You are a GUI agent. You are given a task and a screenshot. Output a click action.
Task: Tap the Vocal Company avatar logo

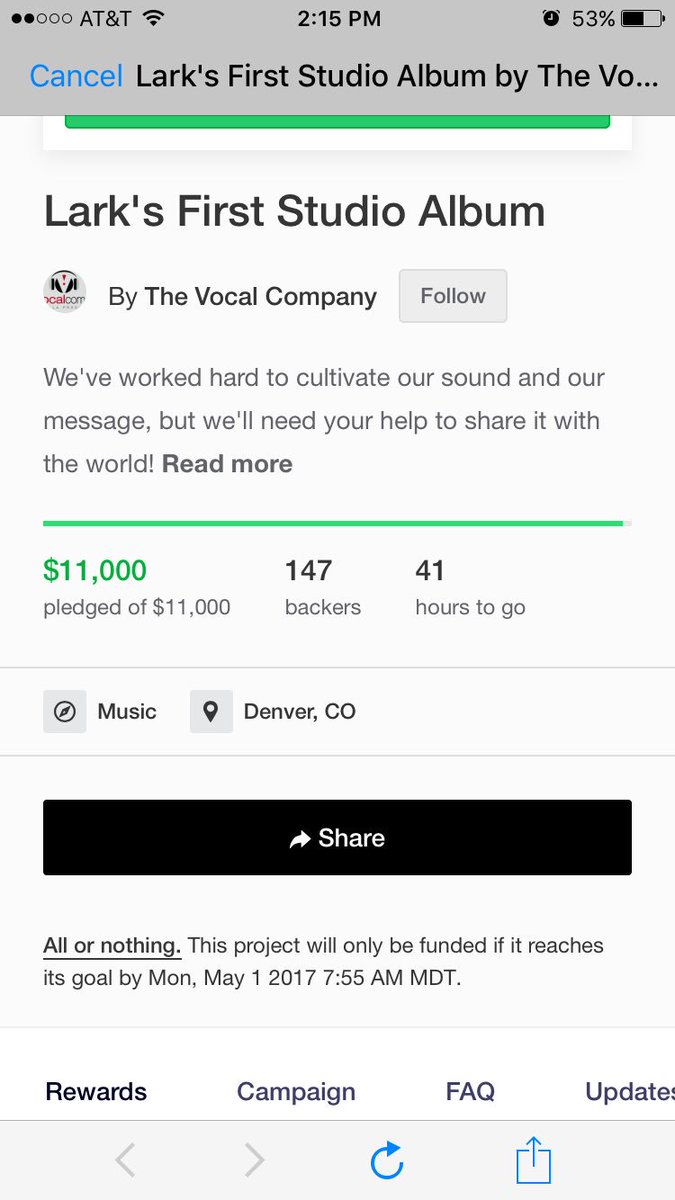coord(65,291)
